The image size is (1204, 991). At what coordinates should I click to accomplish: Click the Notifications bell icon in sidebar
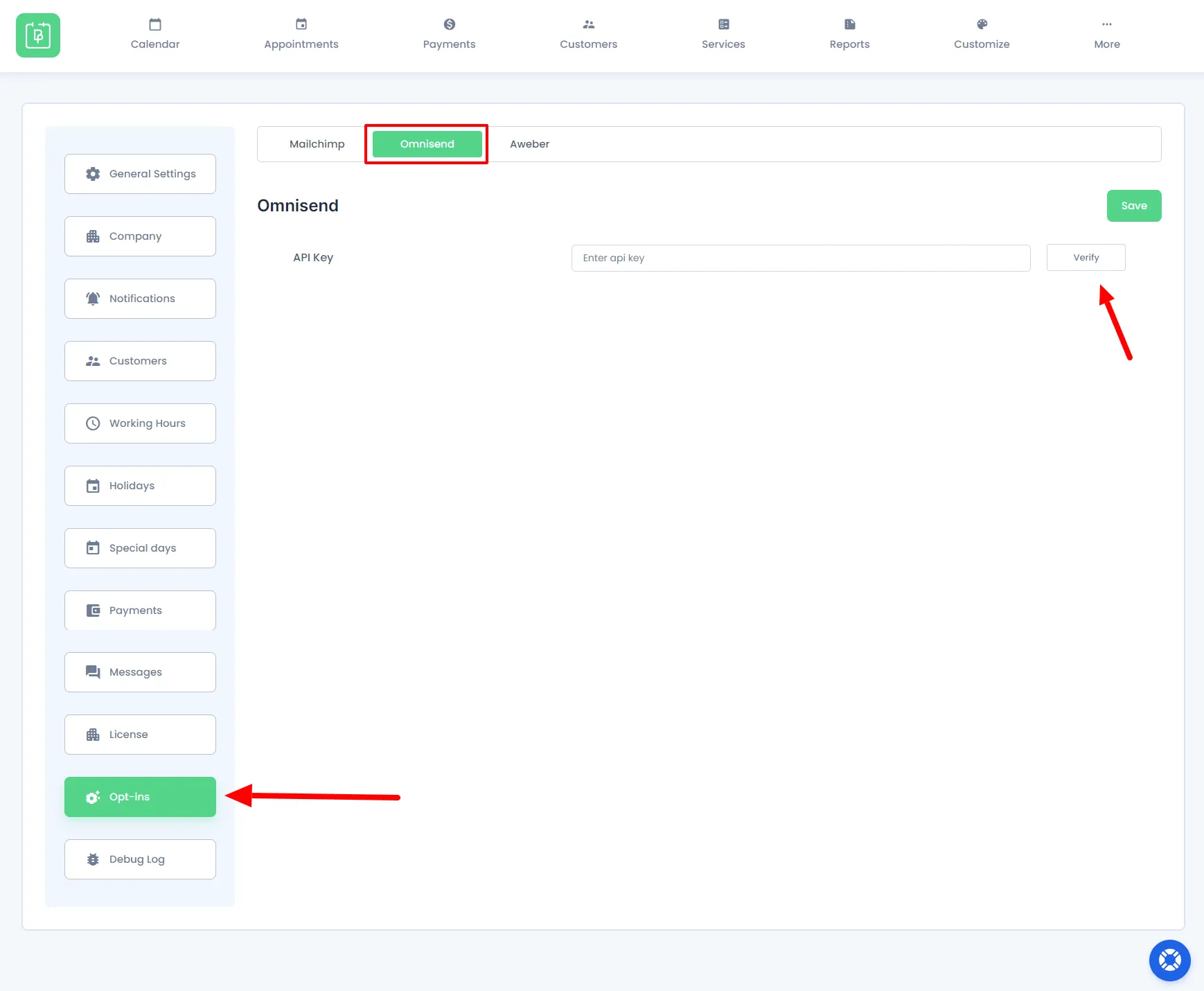93,299
